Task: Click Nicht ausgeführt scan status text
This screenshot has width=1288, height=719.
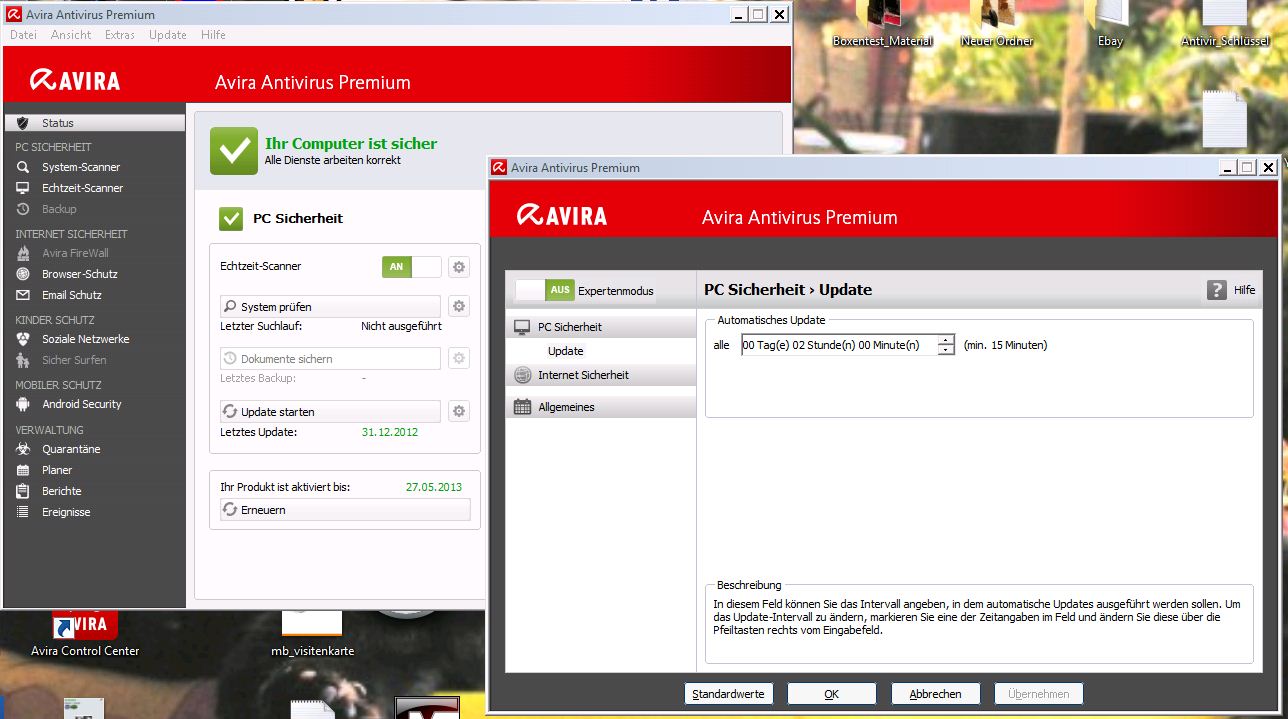Action: point(401,326)
